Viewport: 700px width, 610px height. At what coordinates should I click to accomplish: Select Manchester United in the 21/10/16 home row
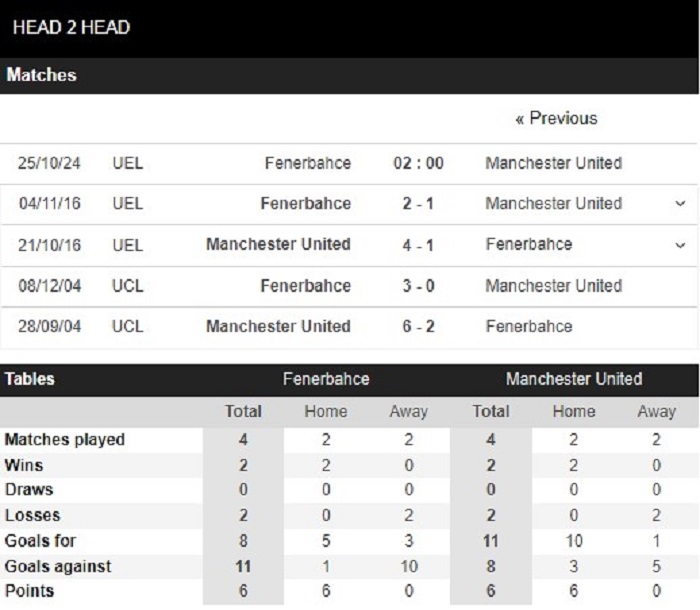pos(278,244)
